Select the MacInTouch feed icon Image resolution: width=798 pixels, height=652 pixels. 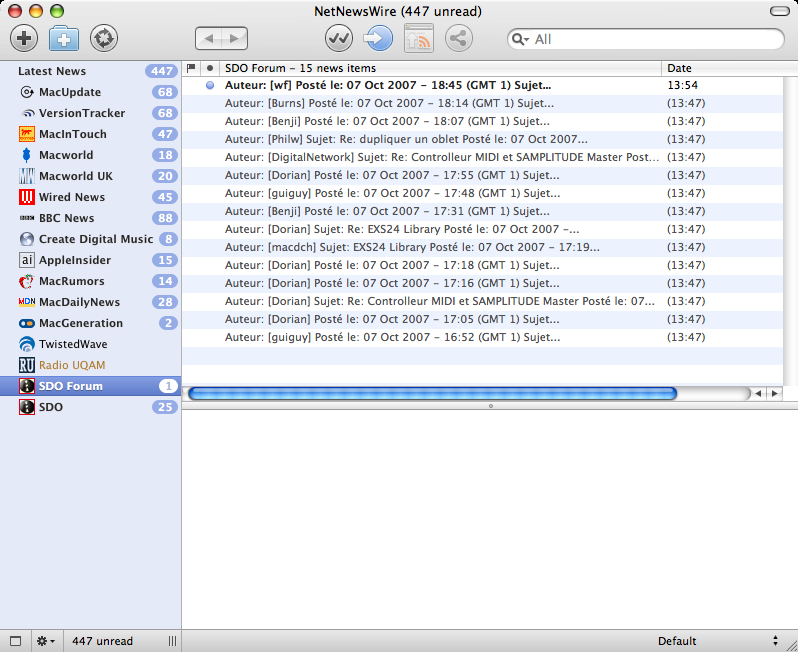coord(26,134)
